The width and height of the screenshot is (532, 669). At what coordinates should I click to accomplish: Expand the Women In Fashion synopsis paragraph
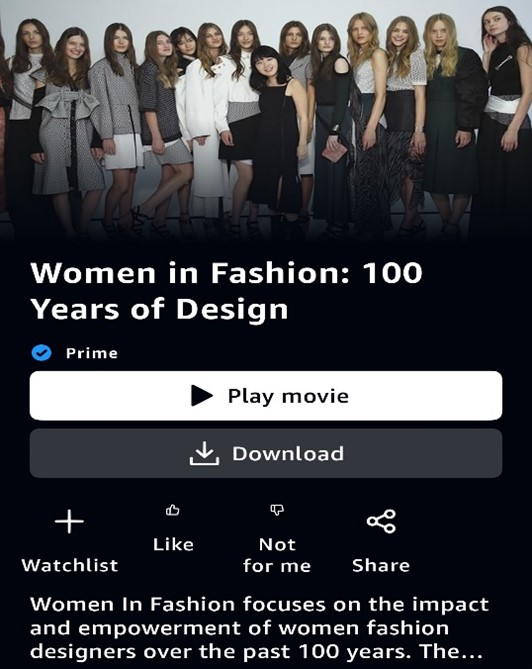tap(259, 628)
